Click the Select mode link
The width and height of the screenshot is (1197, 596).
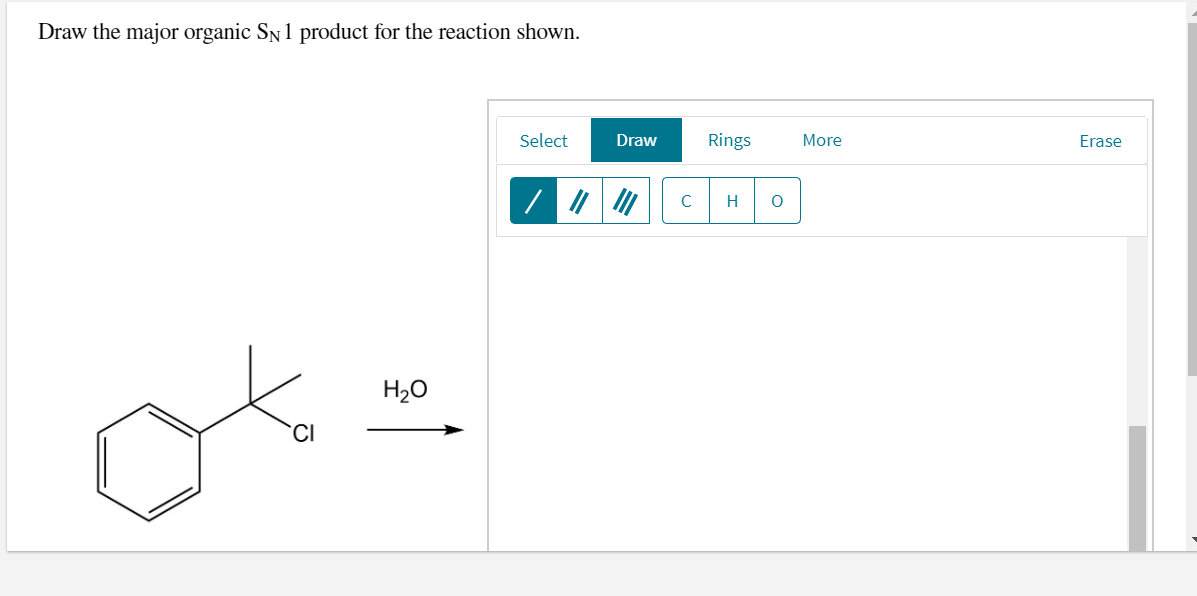(x=543, y=140)
